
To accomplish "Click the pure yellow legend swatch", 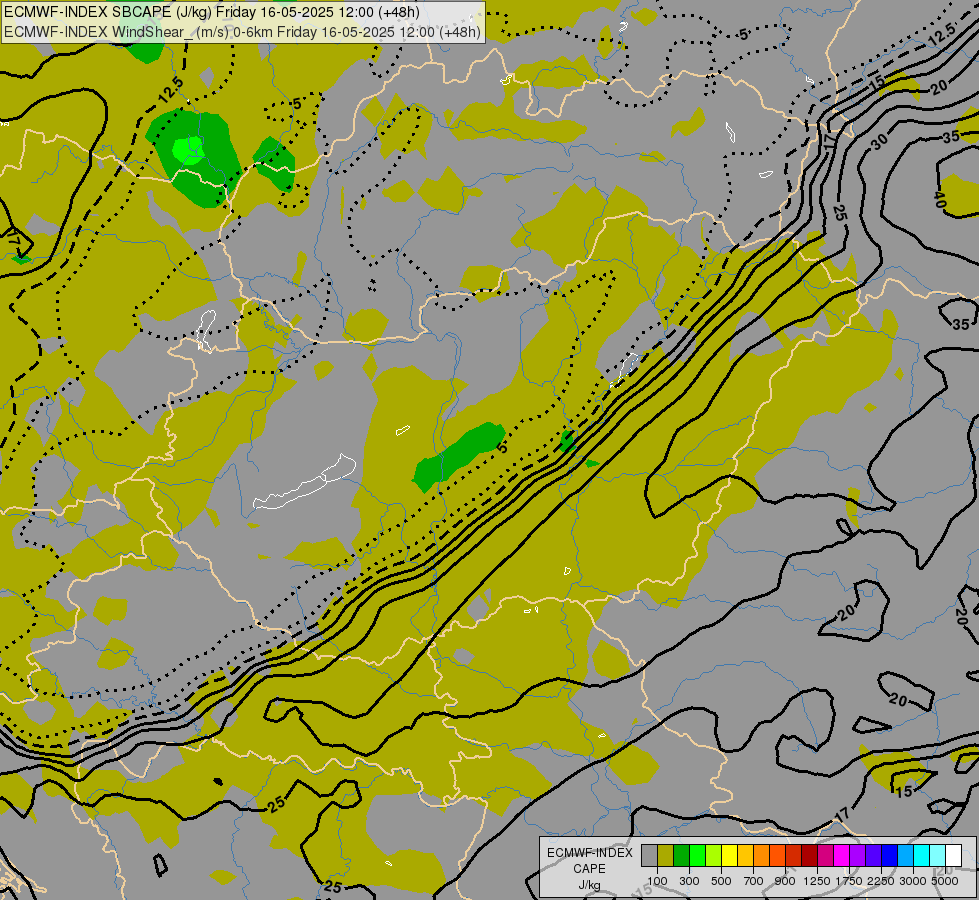I will (729, 855).
